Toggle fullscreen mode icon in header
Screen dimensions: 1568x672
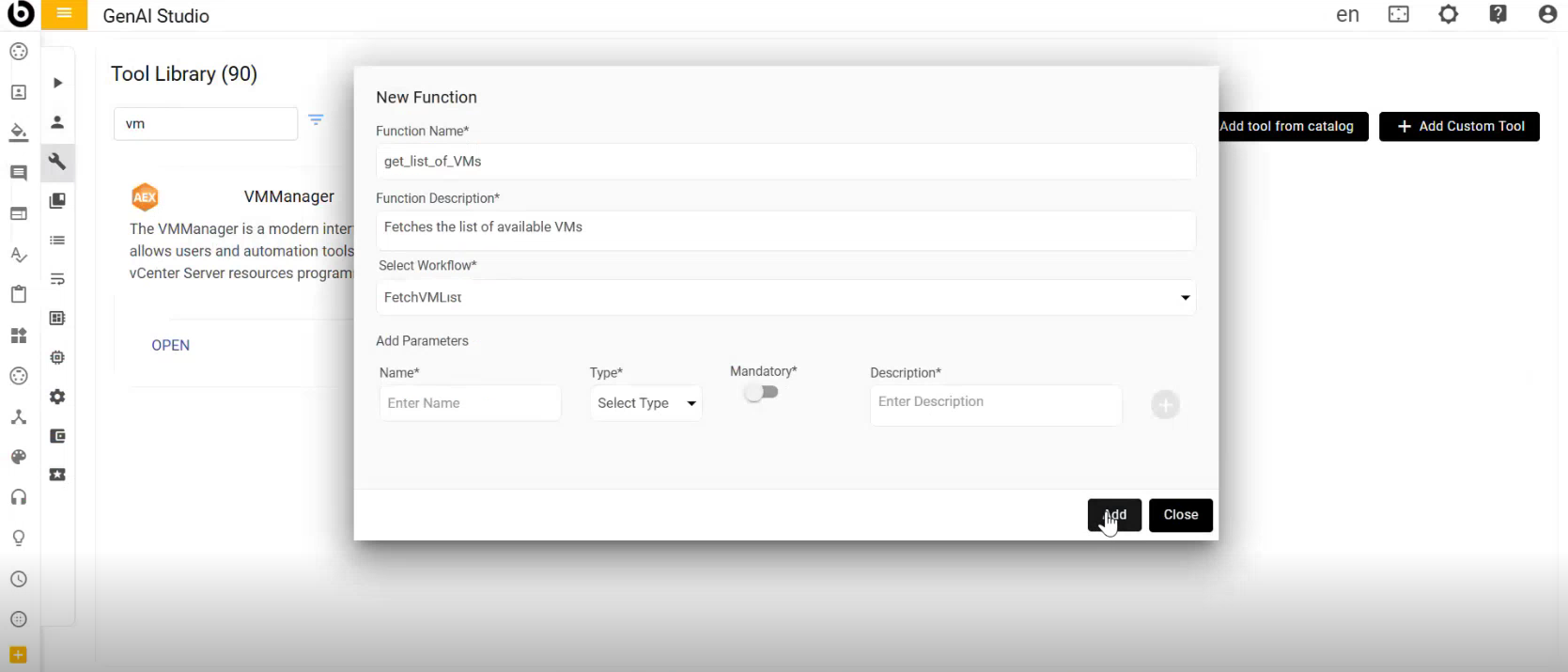(x=1398, y=14)
